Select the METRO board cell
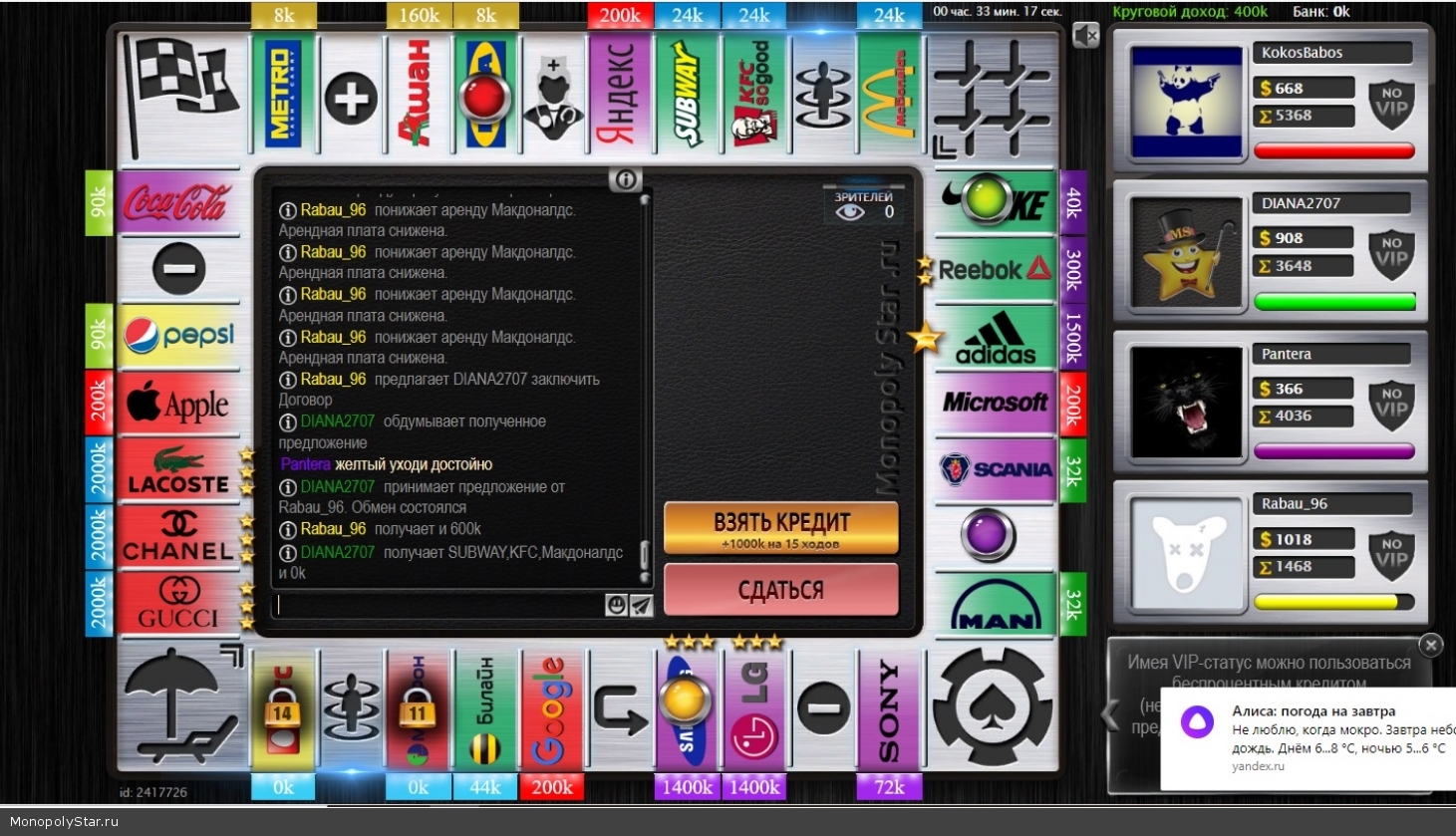 point(283,96)
